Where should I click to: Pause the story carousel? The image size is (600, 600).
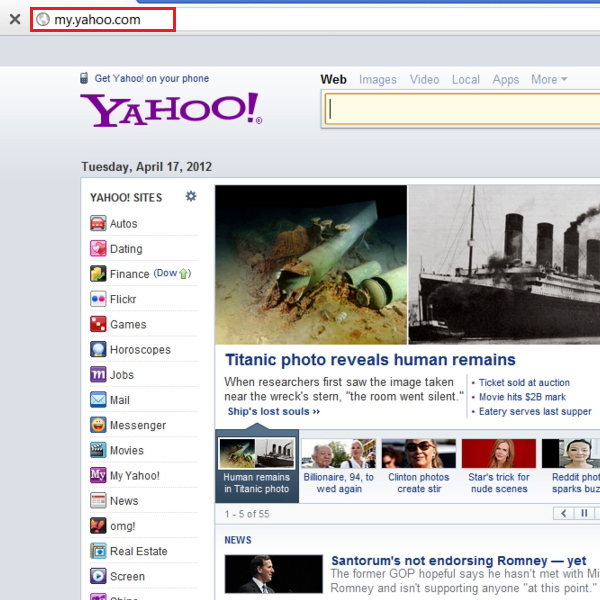584,513
